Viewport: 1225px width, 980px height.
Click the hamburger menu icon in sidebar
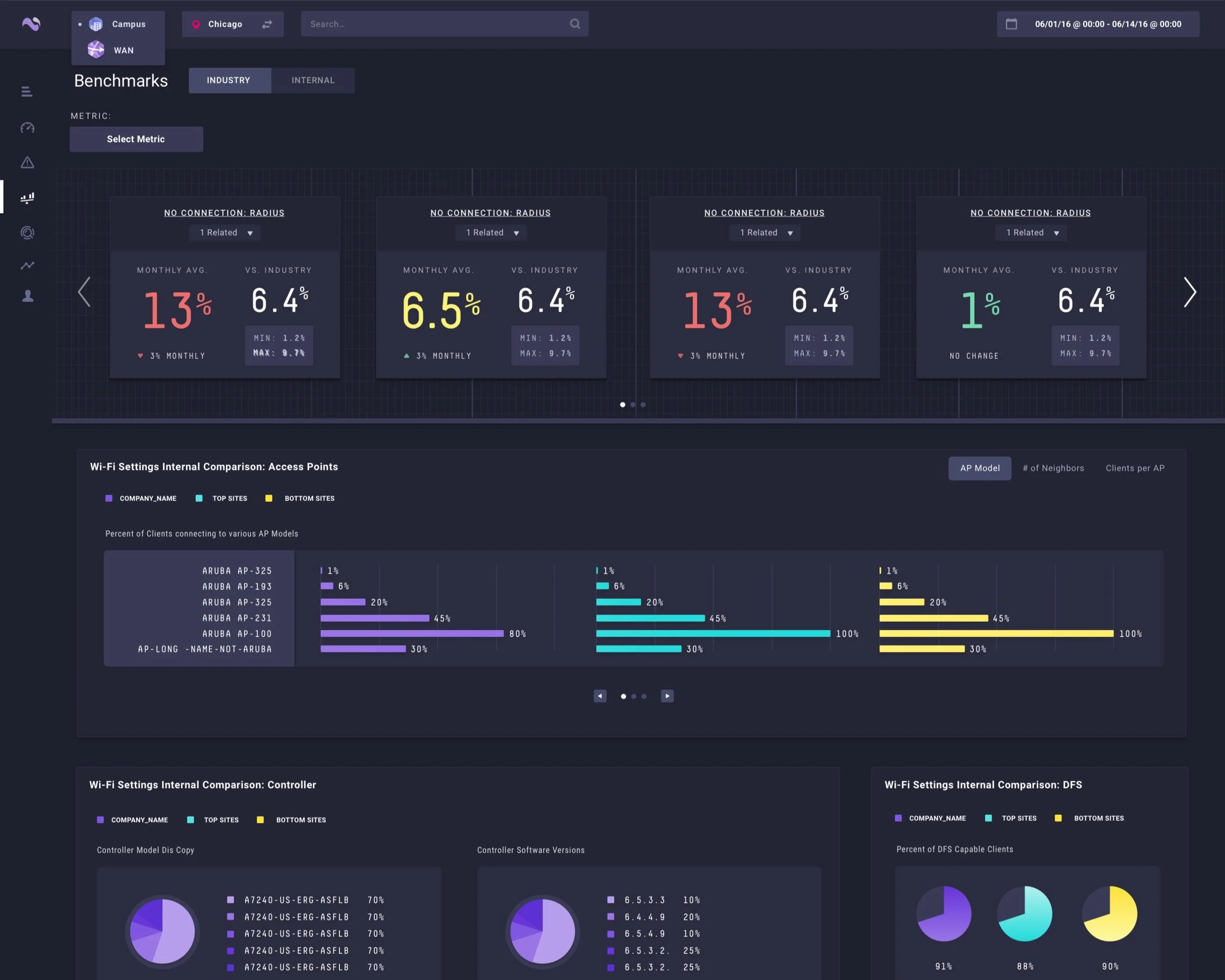click(x=26, y=92)
